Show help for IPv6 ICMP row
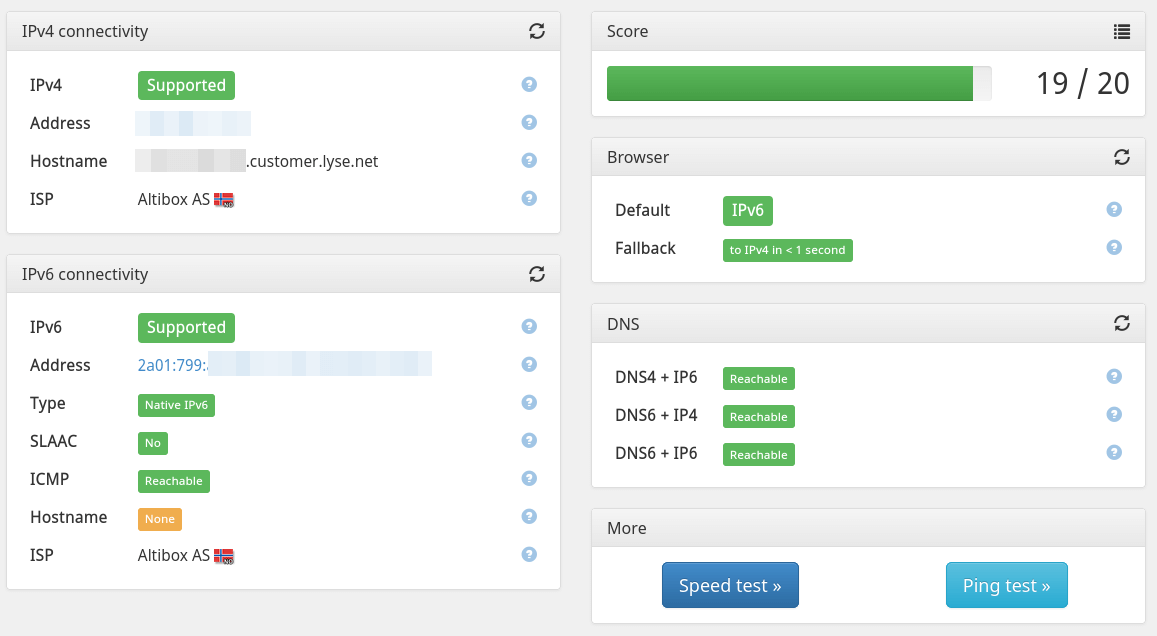This screenshot has height=636, width=1157. point(530,479)
